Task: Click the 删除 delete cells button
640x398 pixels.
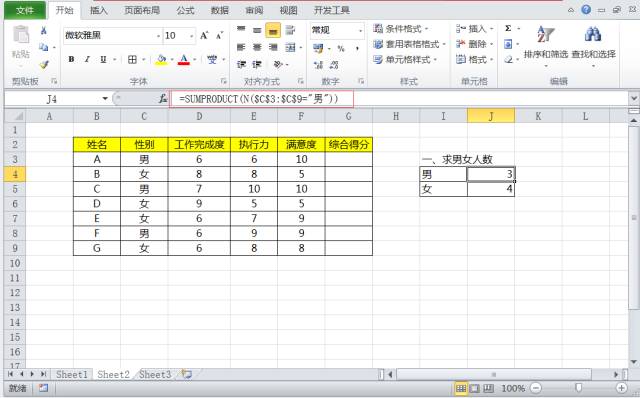Action: click(x=475, y=44)
